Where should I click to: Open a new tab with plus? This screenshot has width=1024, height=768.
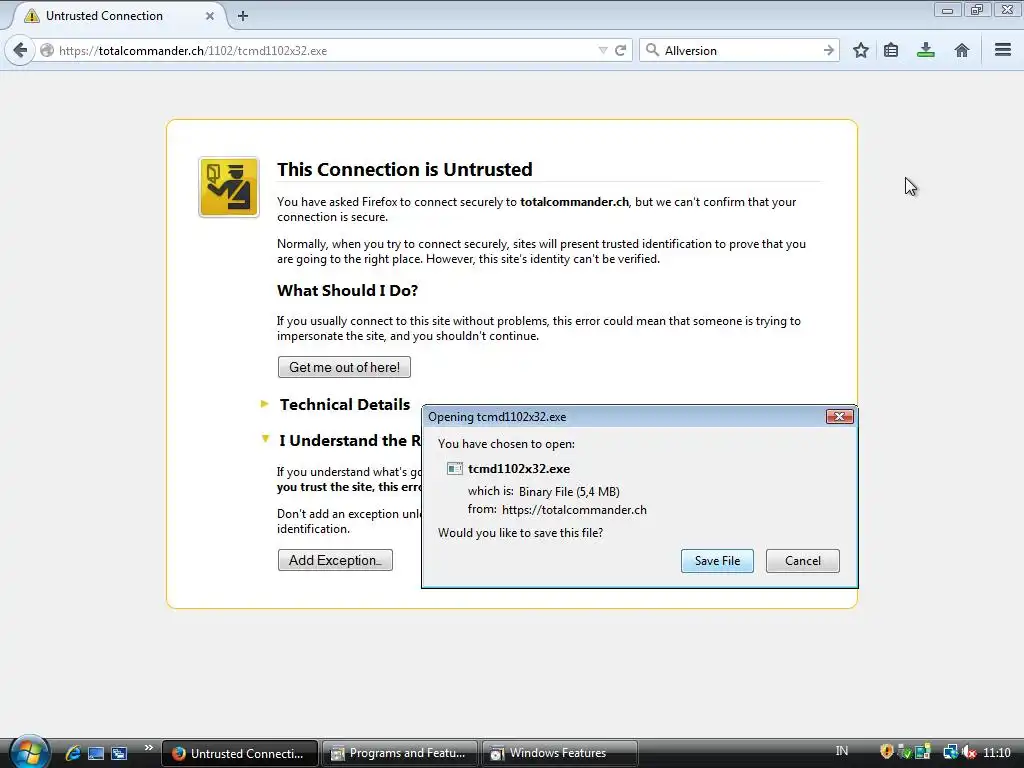point(243,16)
